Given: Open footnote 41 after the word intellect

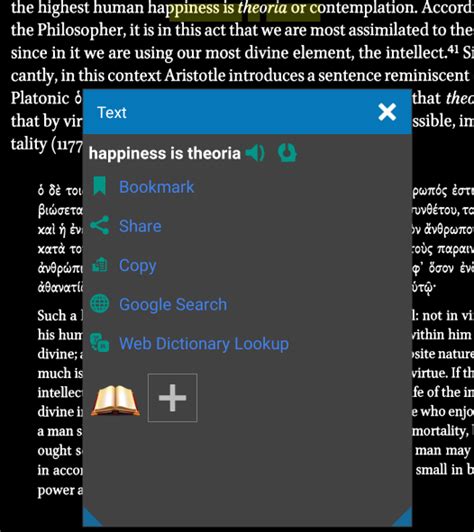Looking at the screenshot, I should click(x=454, y=50).
